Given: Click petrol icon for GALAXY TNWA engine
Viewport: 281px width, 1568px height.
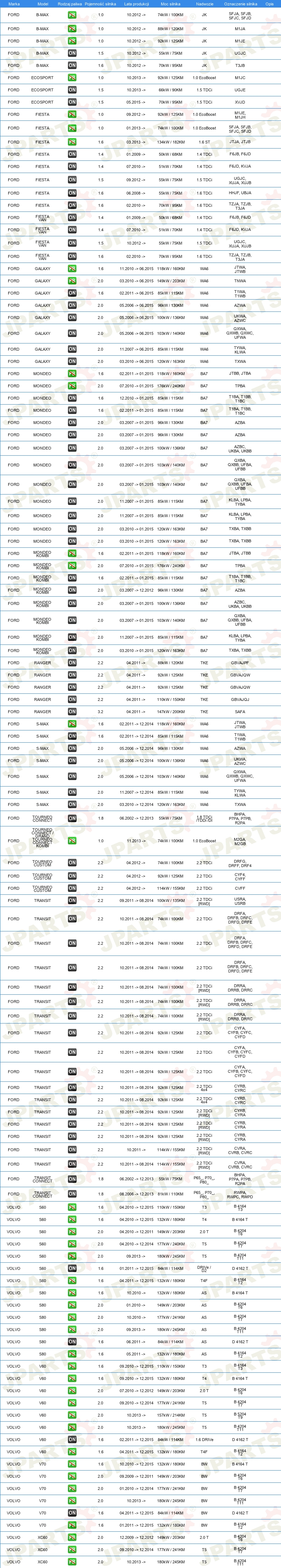Looking at the screenshot, I should [72, 281].
